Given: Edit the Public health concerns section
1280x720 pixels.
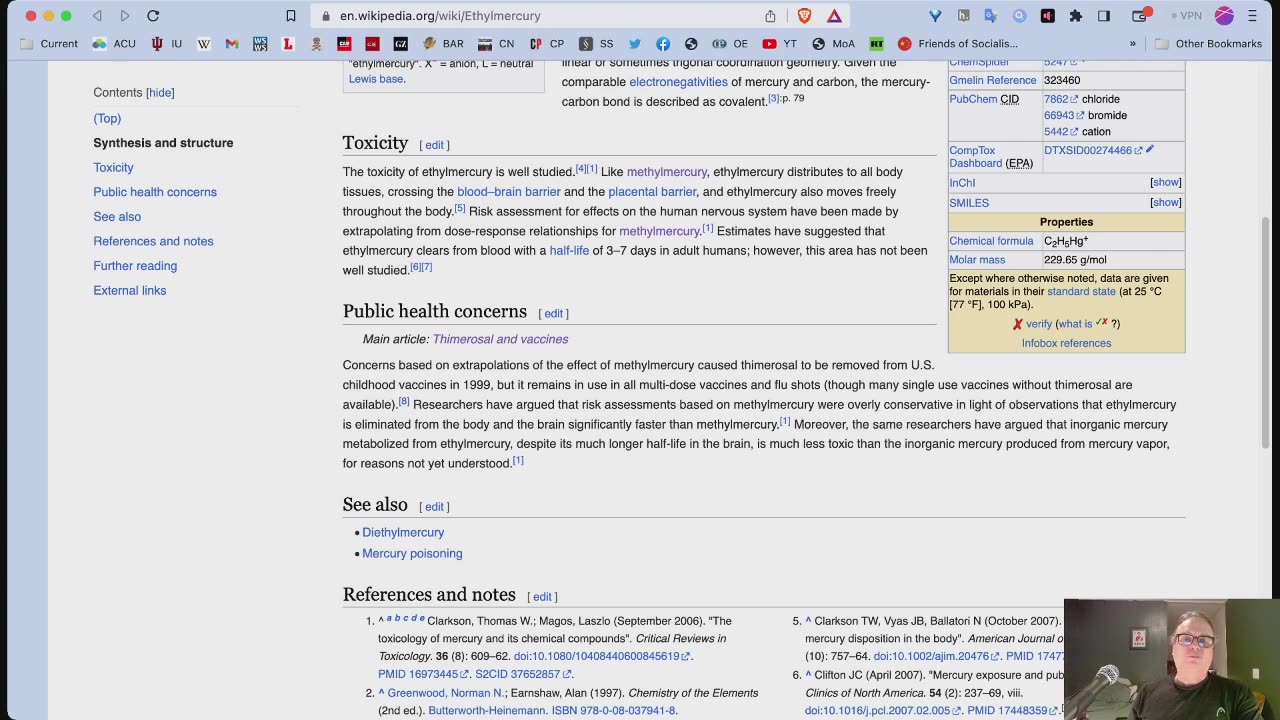Looking at the screenshot, I should click(x=553, y=314).
